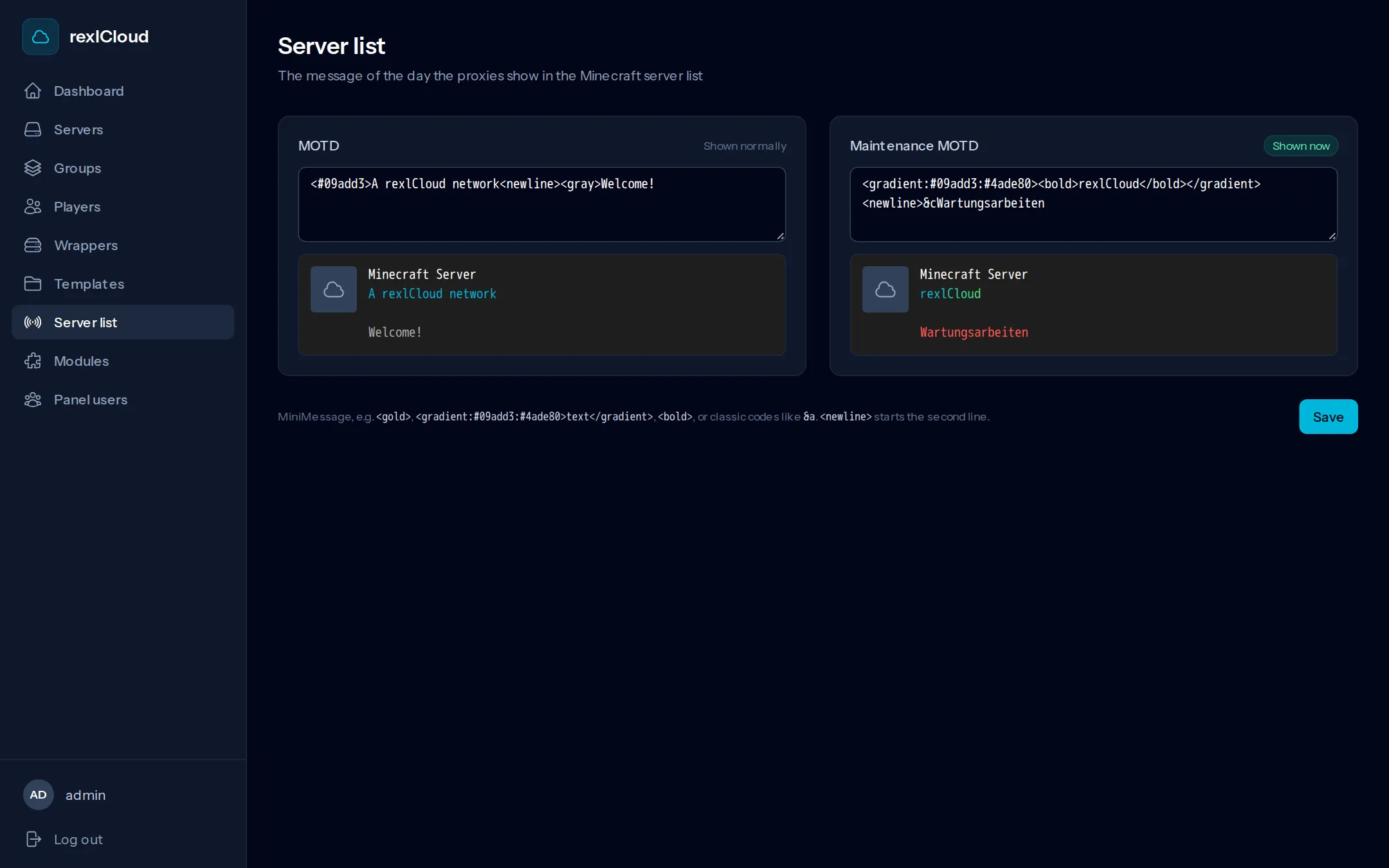Open the Wrappers page
The image size is (1389, 868).
[x=123, y=246]
